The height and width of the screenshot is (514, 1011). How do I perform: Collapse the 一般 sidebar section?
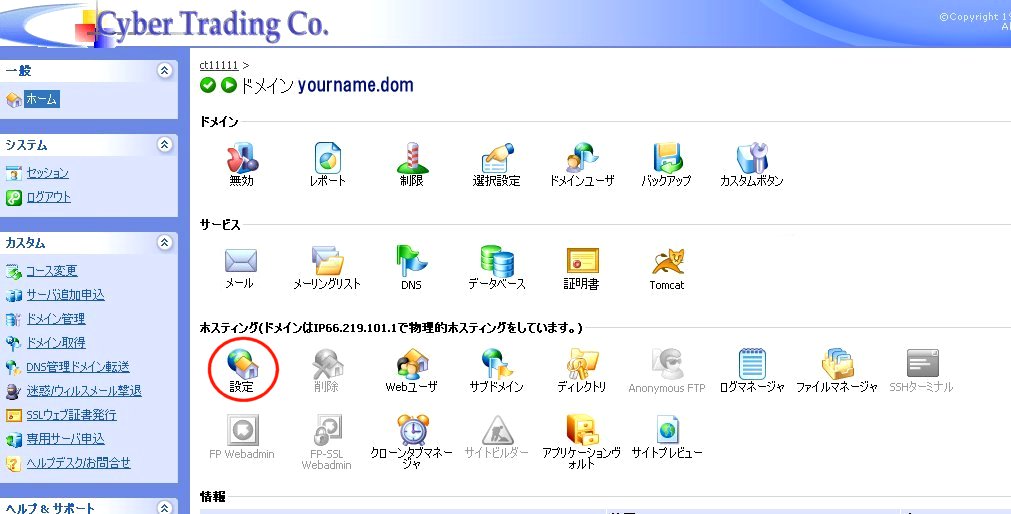point(165,71)
